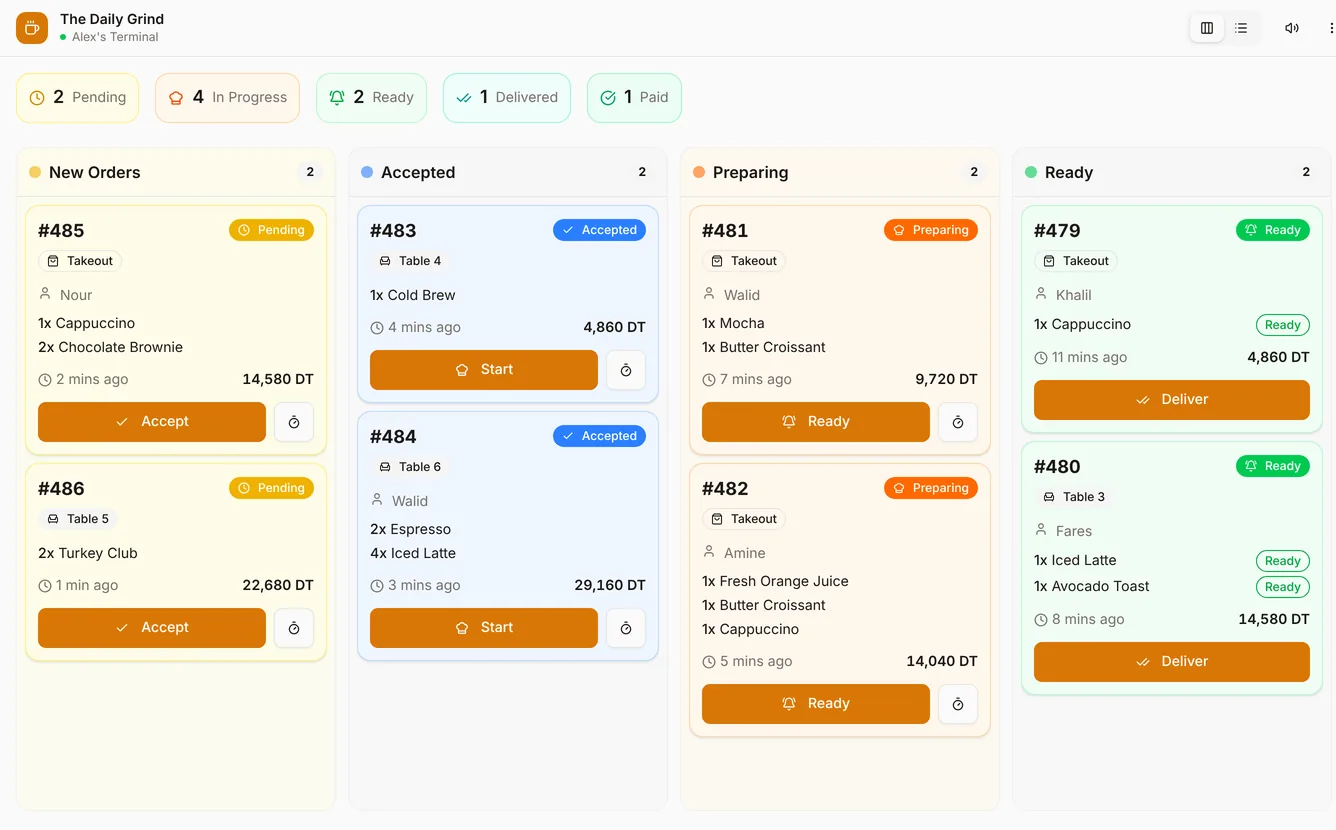The image size is (1336, 830).
Task: Click the timer icon on order #484
Action: point(626,628)
